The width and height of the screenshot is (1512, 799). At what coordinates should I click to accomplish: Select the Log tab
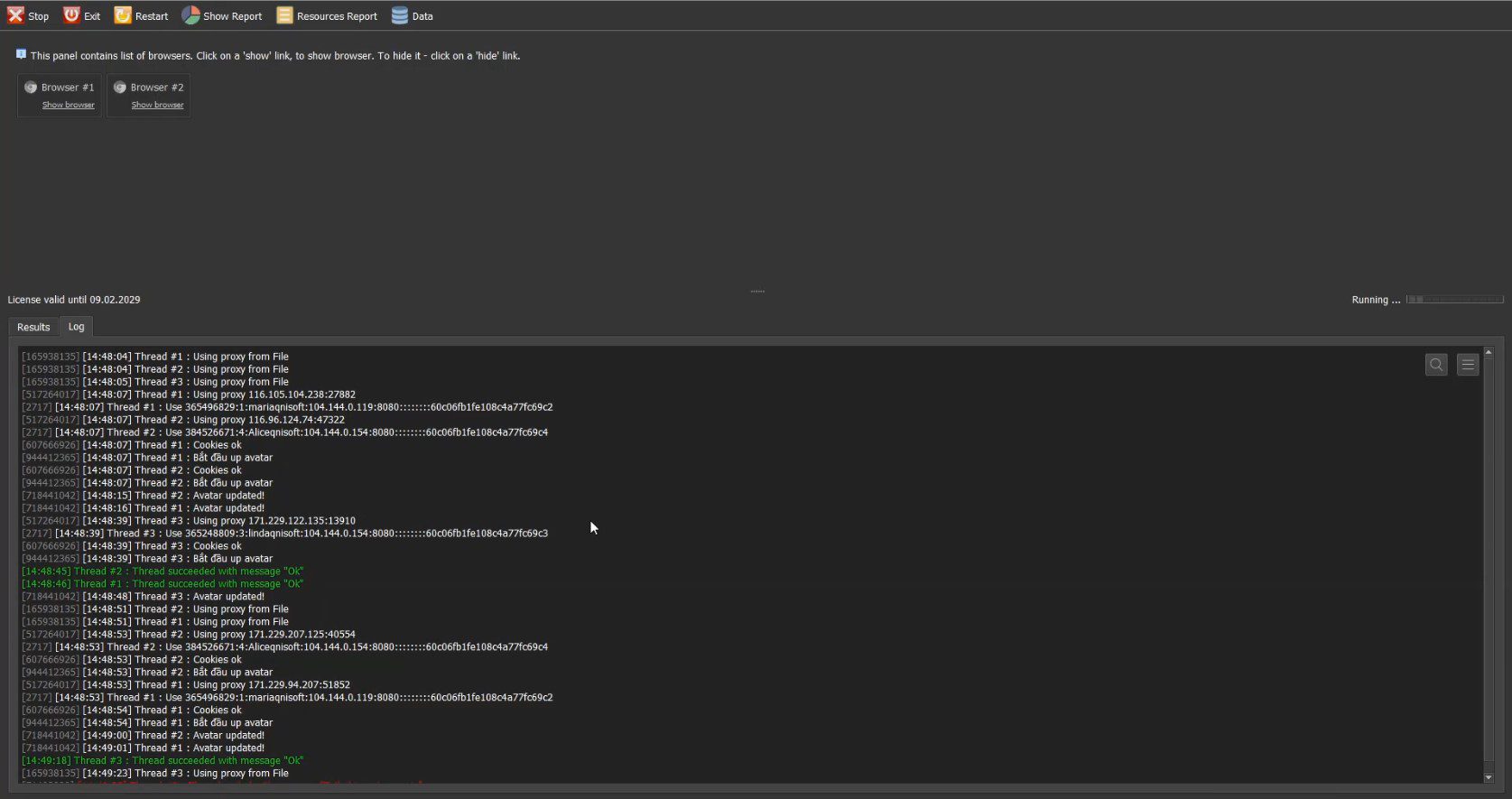point(76,327)
